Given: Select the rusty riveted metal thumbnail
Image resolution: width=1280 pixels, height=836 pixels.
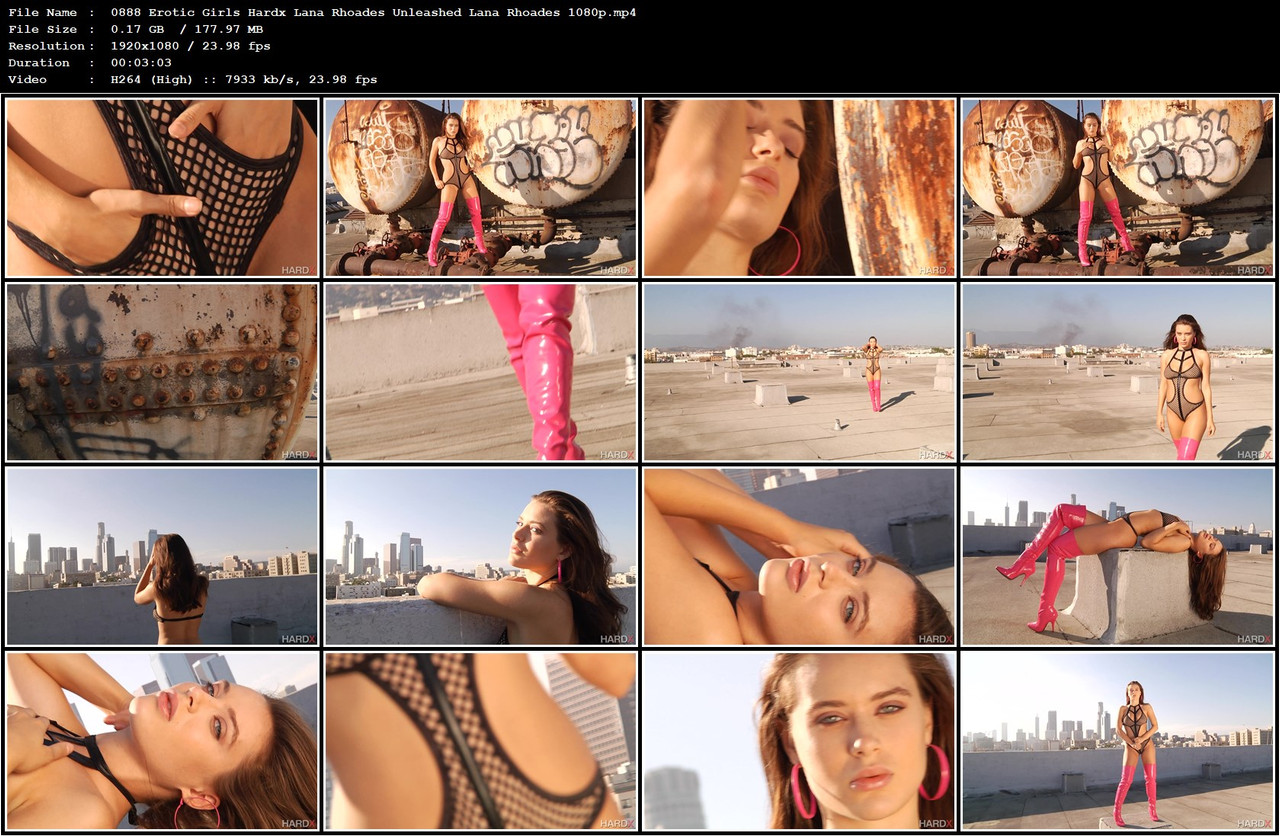Looking at the screenshot, I should (x=161, y=372).
